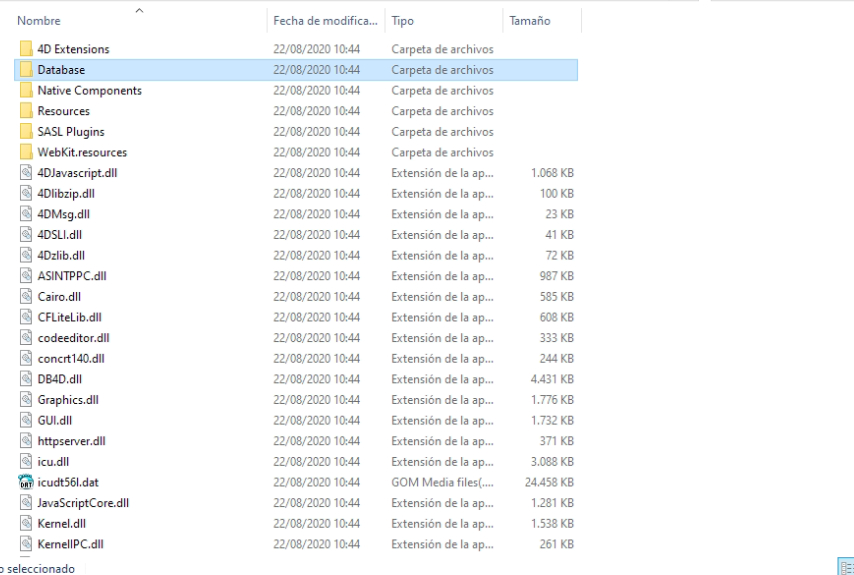Click the ASINTPPC.dll file icon

(26, 276)
